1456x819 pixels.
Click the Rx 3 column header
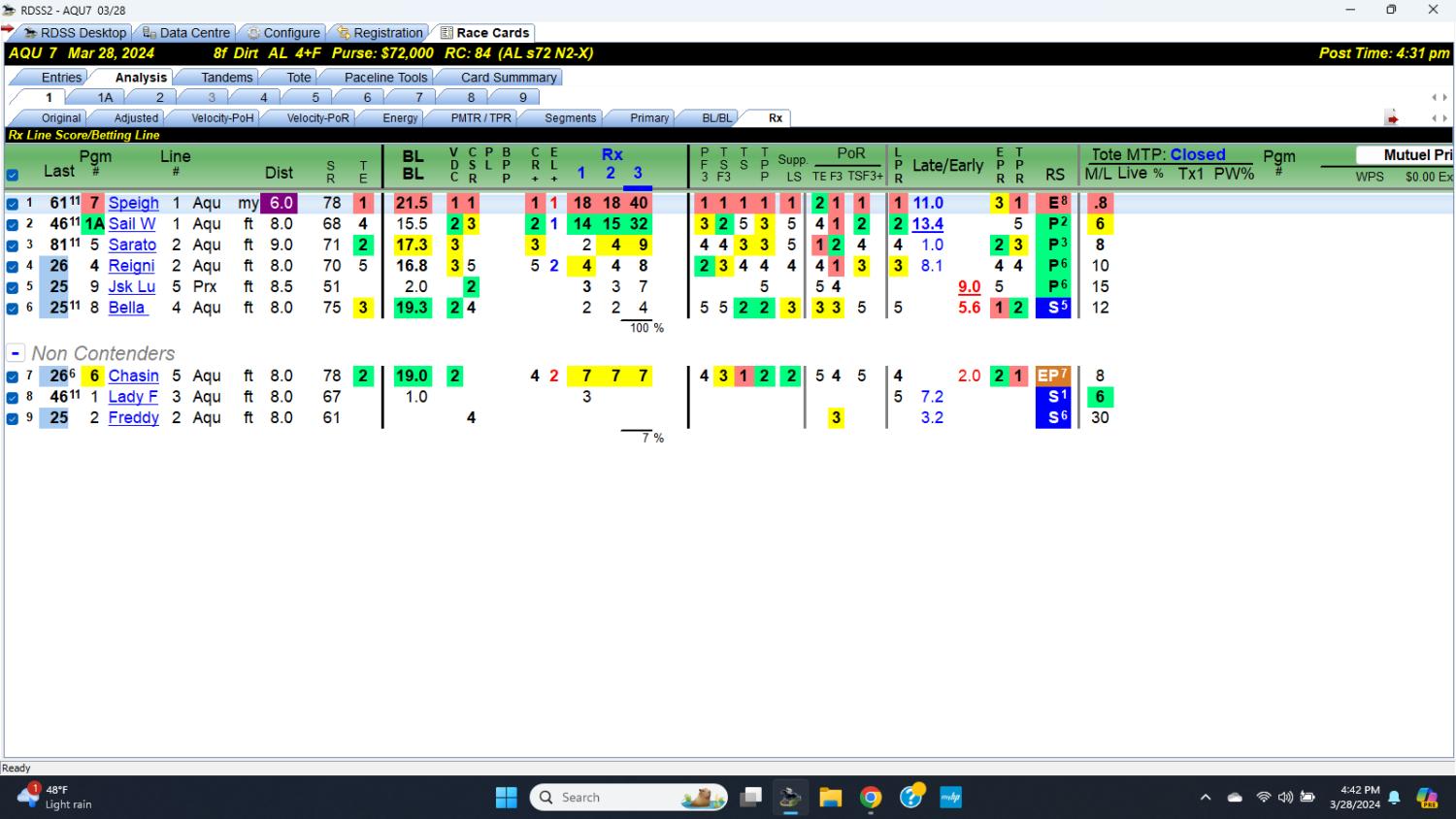(638, 173)
